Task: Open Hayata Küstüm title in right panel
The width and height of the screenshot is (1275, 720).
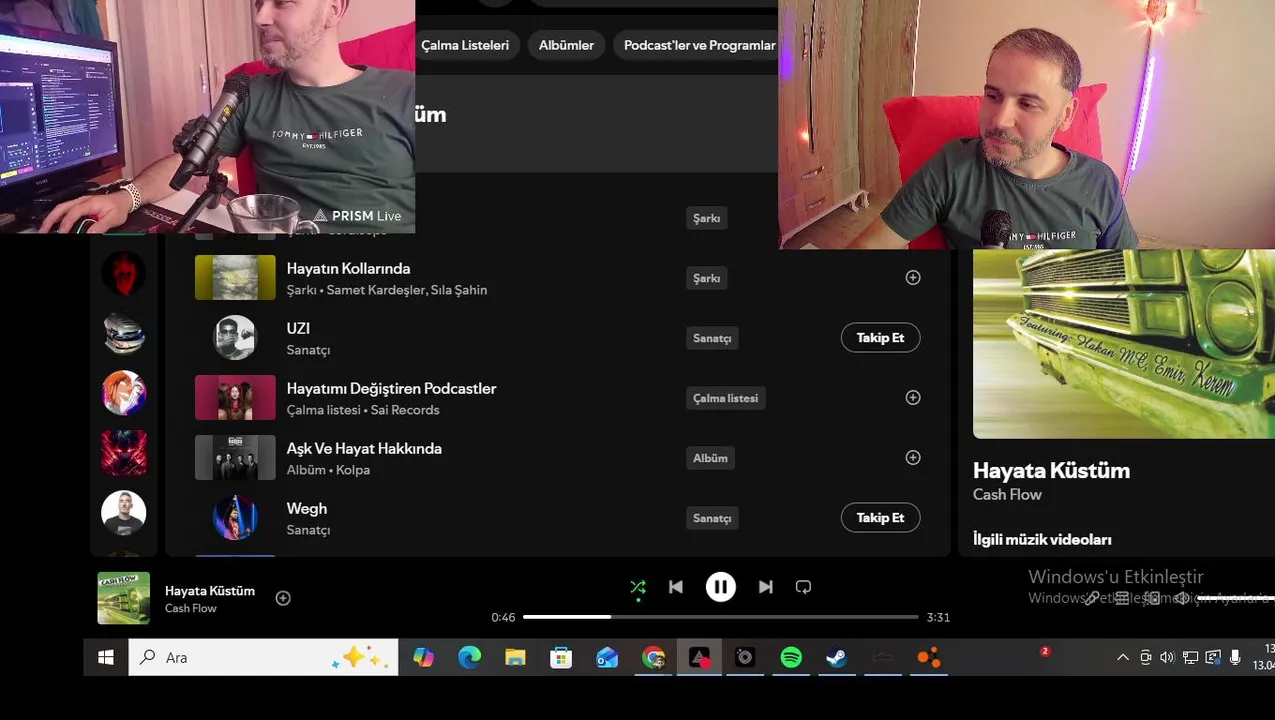Action: point(1051,471)
